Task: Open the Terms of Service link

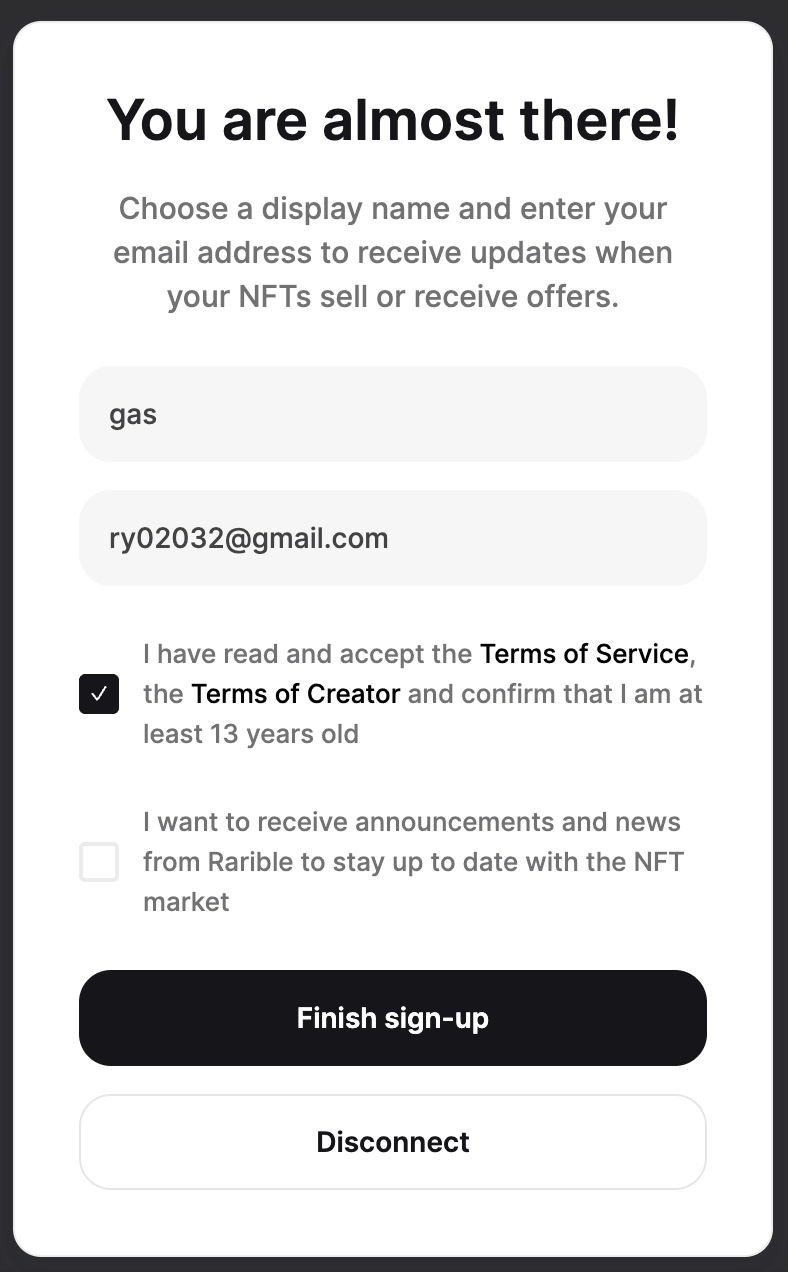Action: 584,654
